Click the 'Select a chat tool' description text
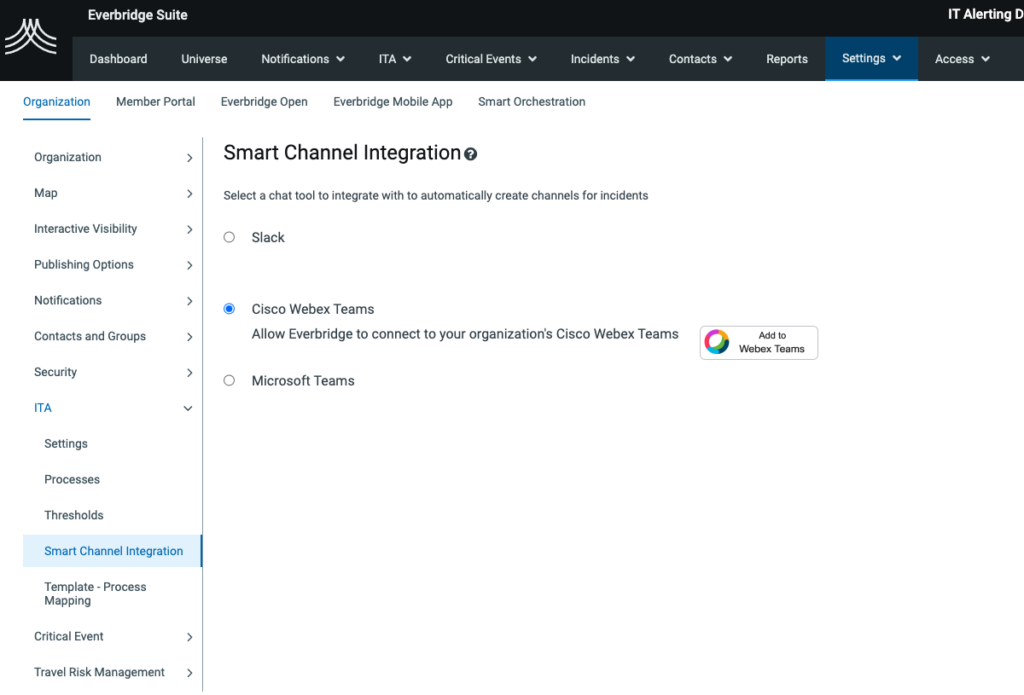Viewport: 1024px width, 695px height. click(436, 195)
